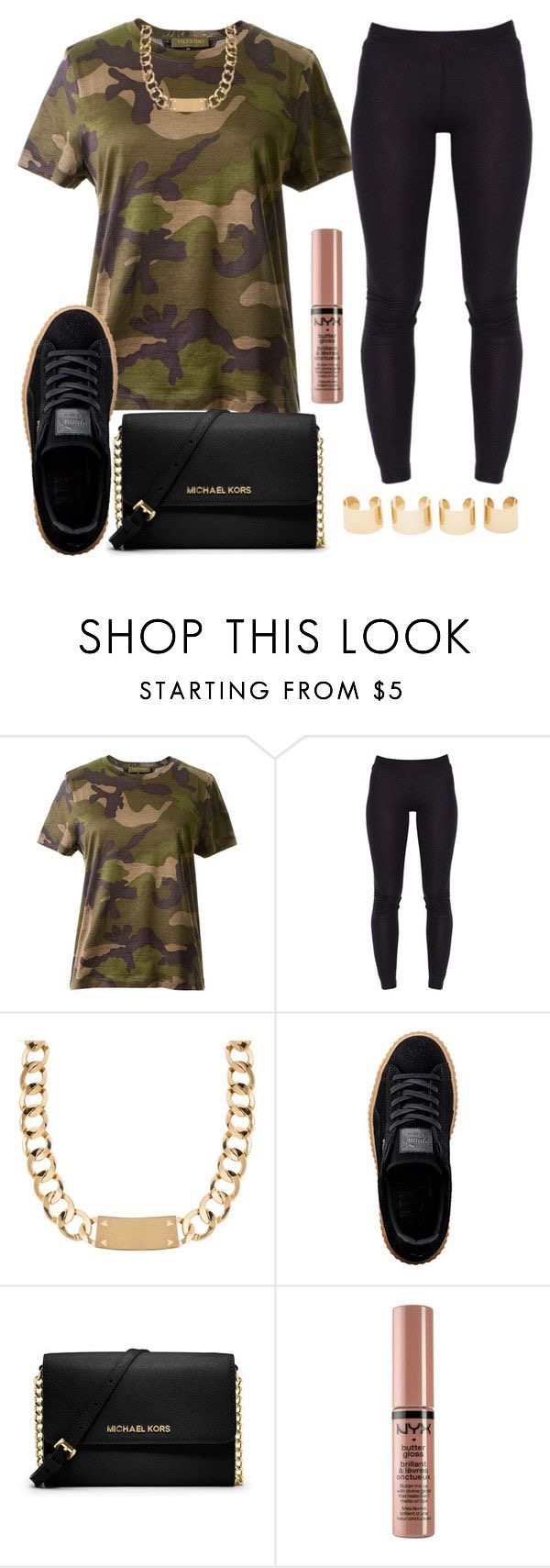The image size is (550, 1568).
Task: Select the black Puma creeper sneaker tile
Action: pyautogui.click(x=413, y=1149)
